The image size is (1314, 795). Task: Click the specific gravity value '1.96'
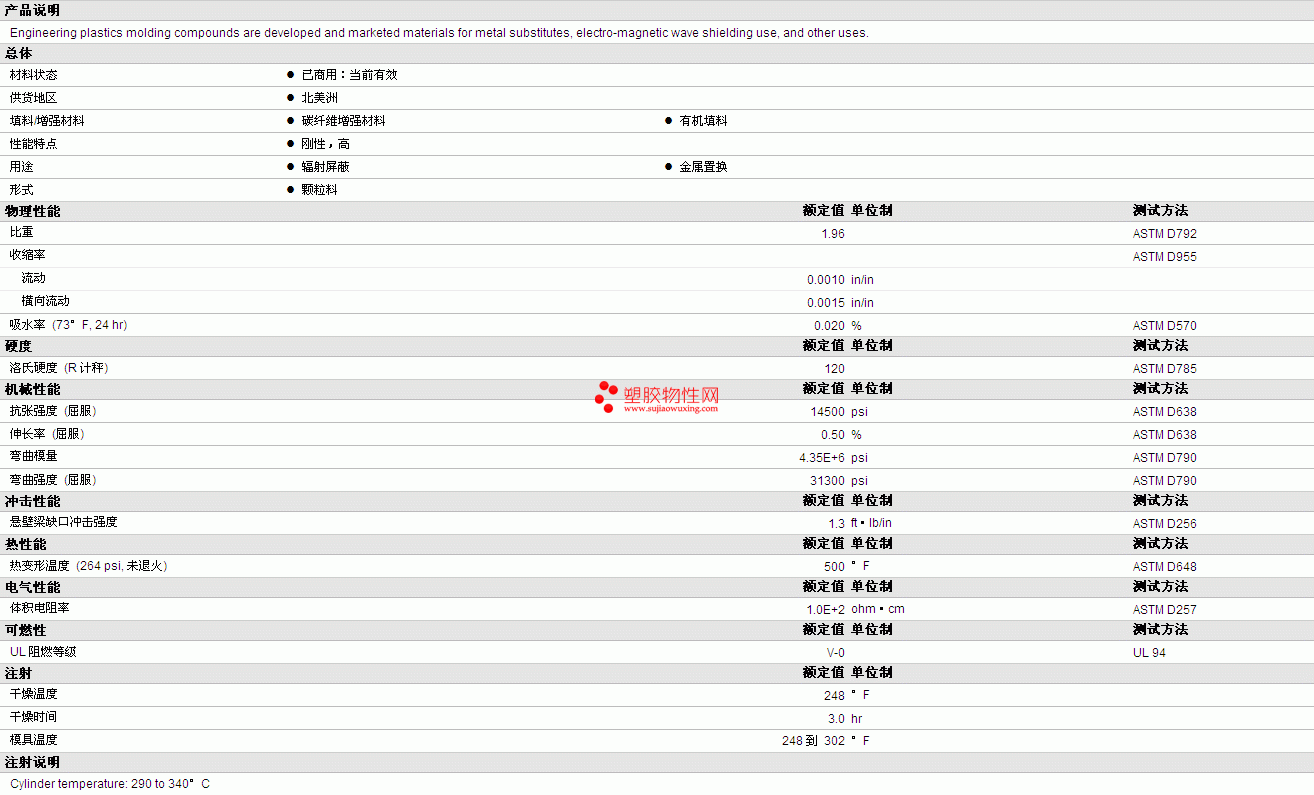tap(833, 234)
